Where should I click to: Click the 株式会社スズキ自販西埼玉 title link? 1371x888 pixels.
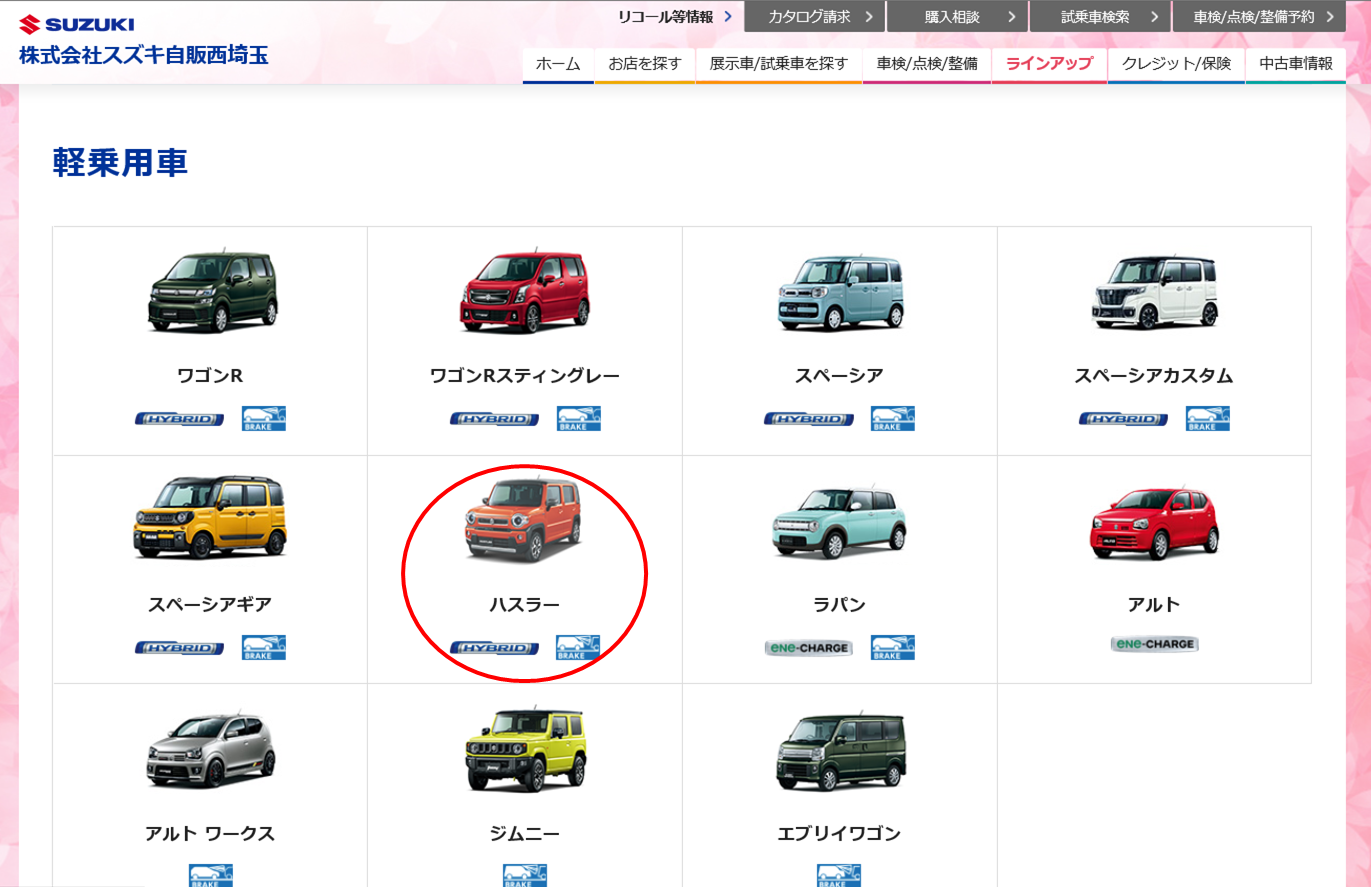tap(143, 55)
